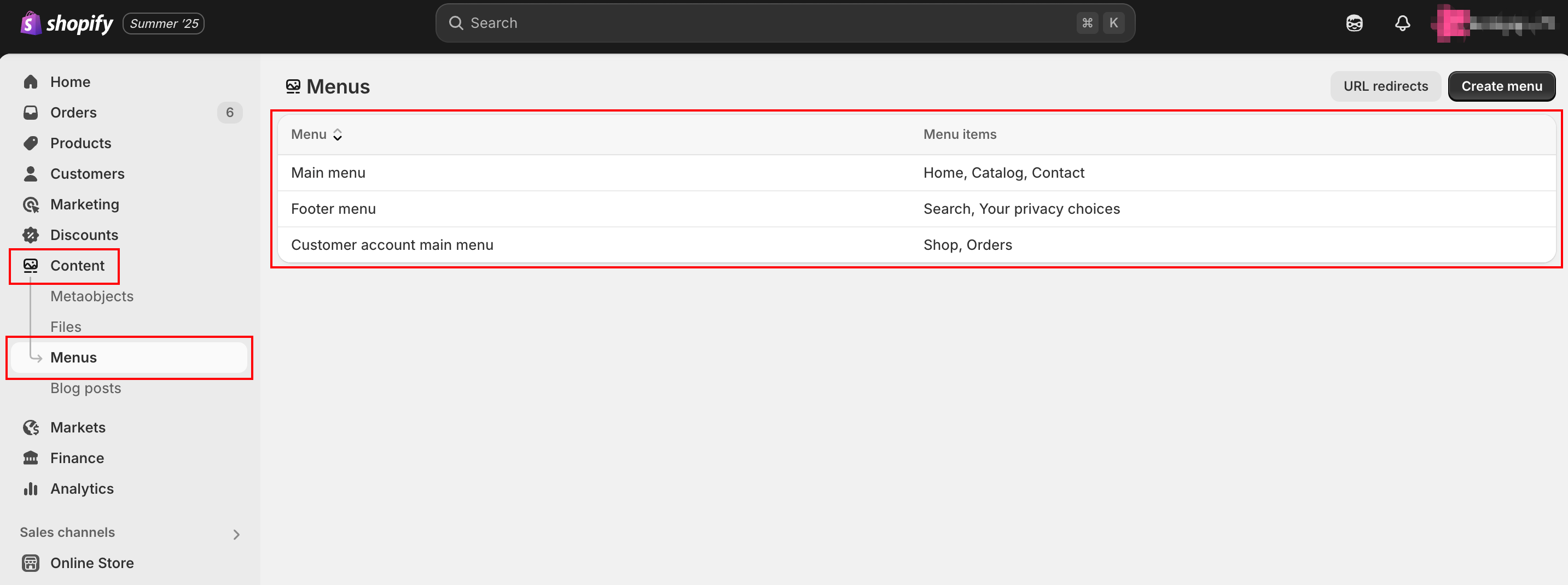Click the Home house icon
This screenshot has width=1568, height=585.
click(x=31, y=82)
